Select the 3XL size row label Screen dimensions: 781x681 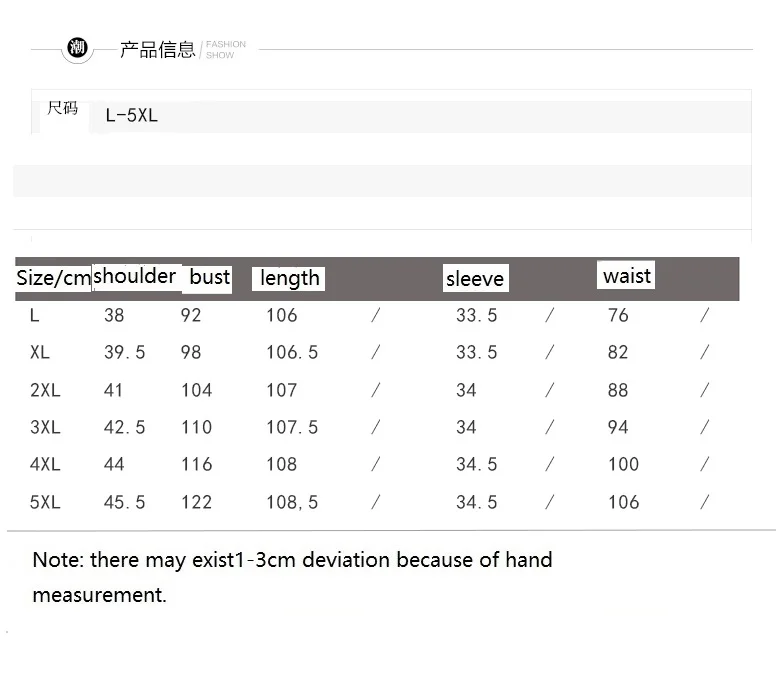pyautogui.click(x=45, y=427)
